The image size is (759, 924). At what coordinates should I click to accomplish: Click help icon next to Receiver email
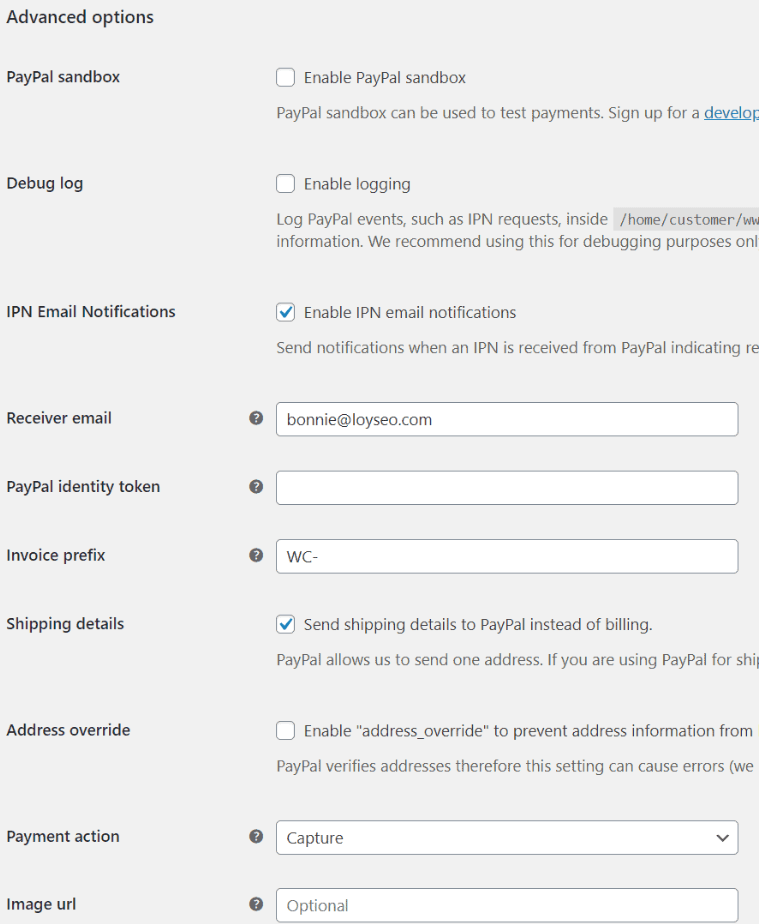pos(256,418)
